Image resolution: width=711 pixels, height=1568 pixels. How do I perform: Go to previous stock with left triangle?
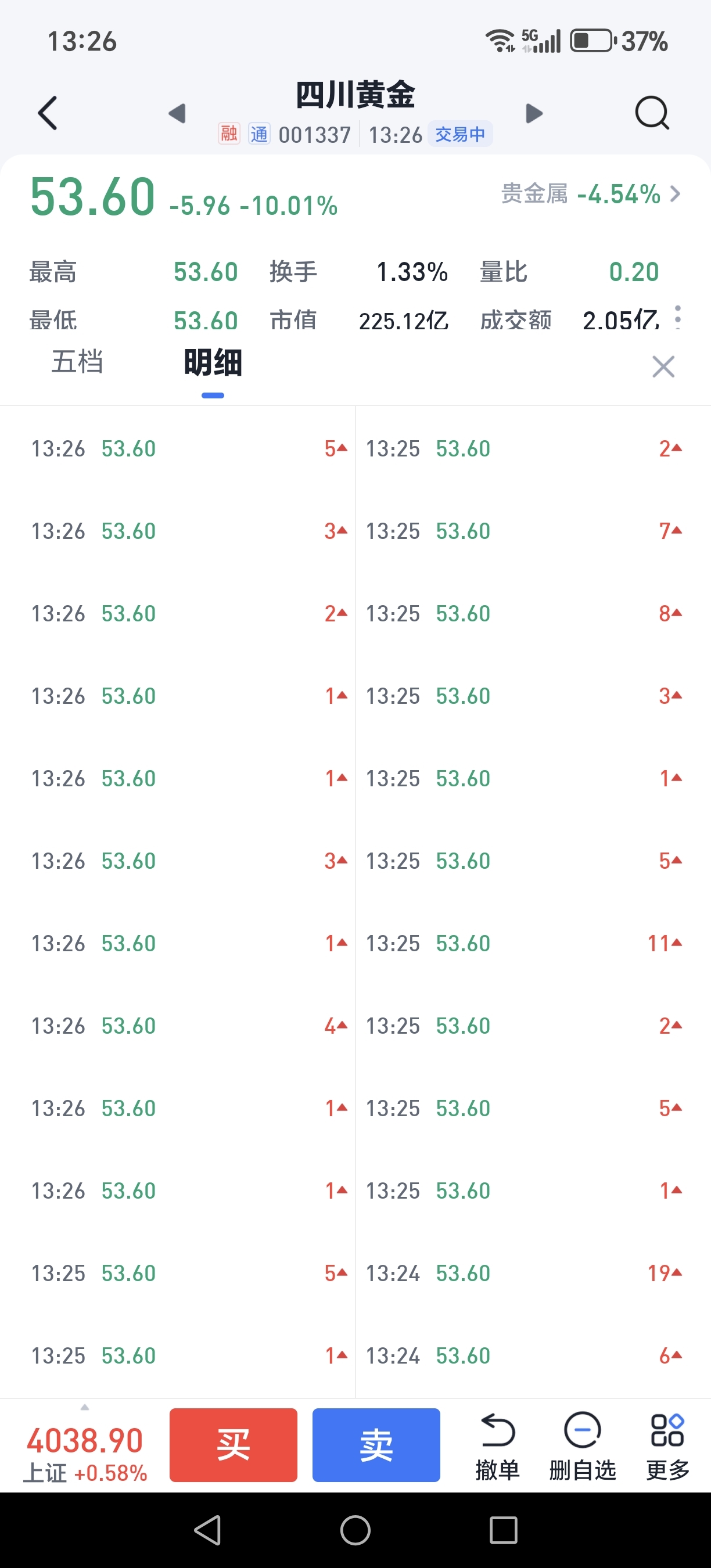coord(177,113)
